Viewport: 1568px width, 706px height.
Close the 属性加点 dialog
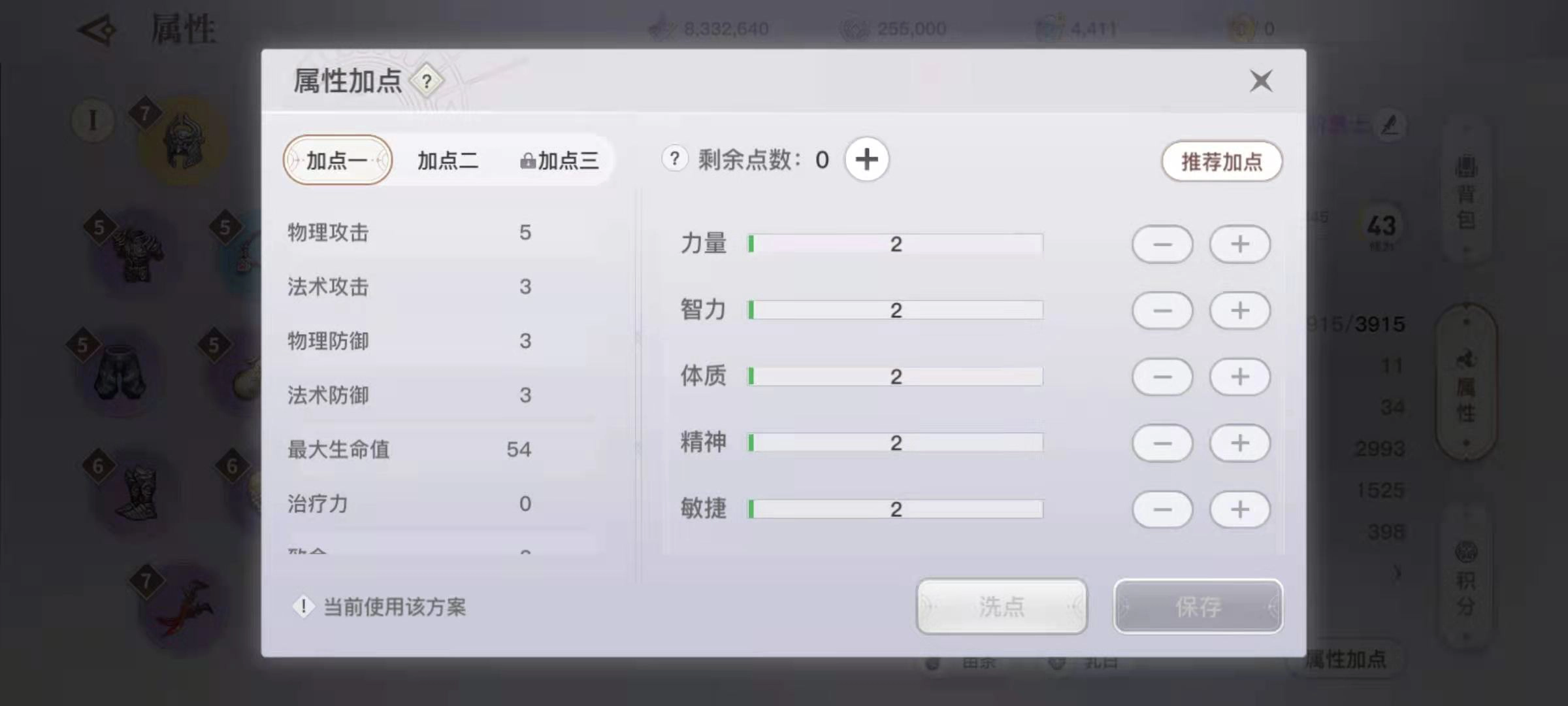1260,81
